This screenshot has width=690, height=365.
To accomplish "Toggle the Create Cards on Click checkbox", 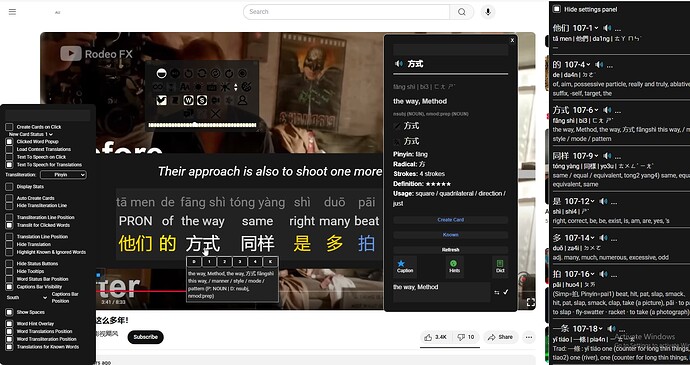I will click(x=9, y=127).
